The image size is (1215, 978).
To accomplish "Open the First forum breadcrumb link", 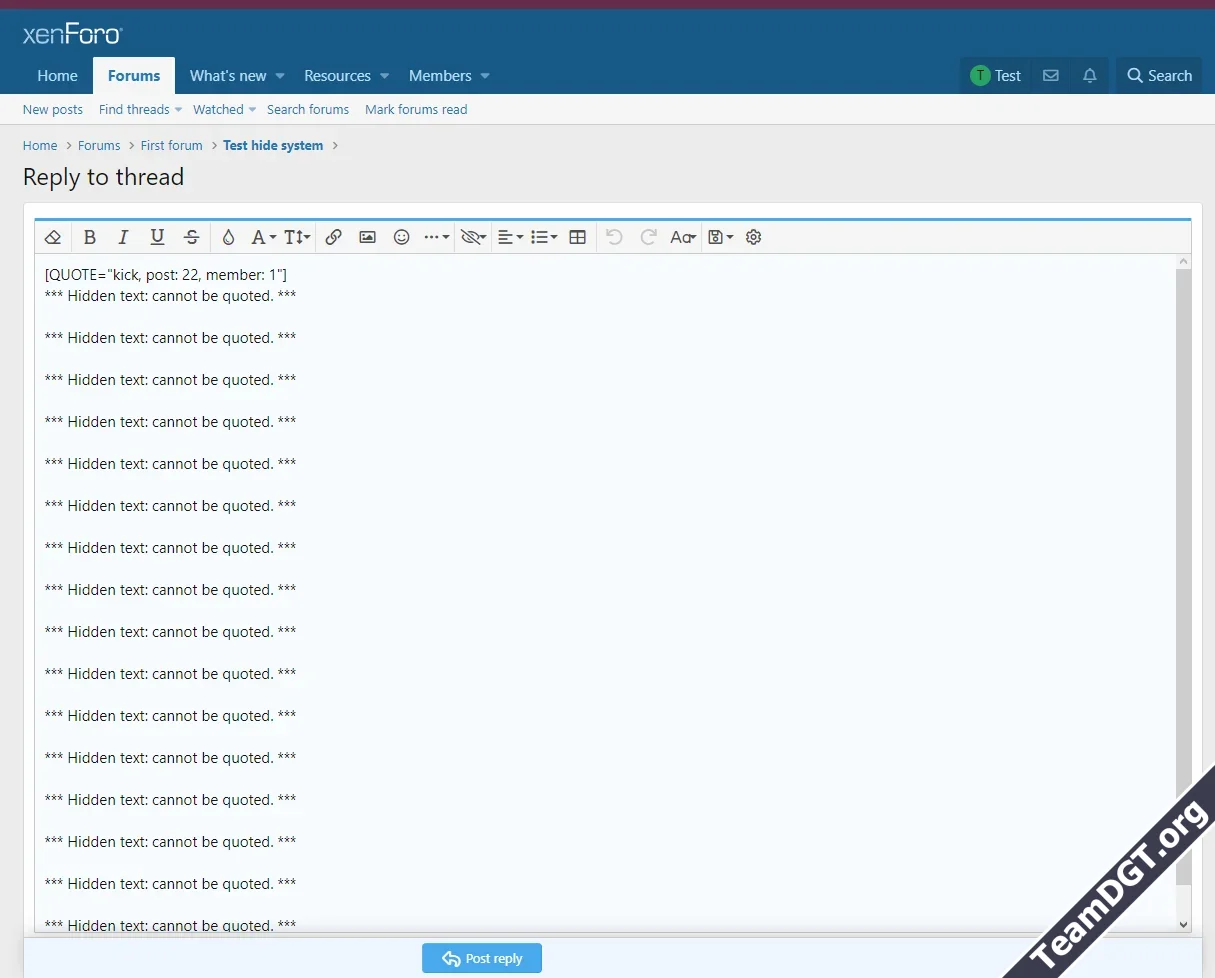I will coord(171,145).
